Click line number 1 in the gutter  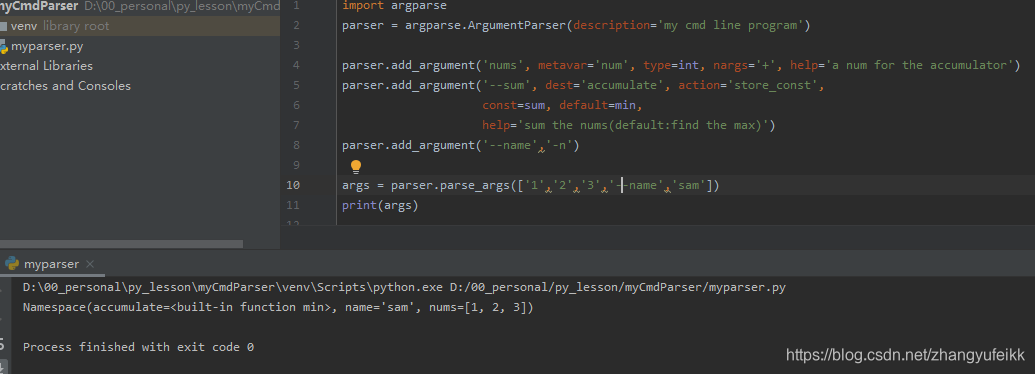296,6
